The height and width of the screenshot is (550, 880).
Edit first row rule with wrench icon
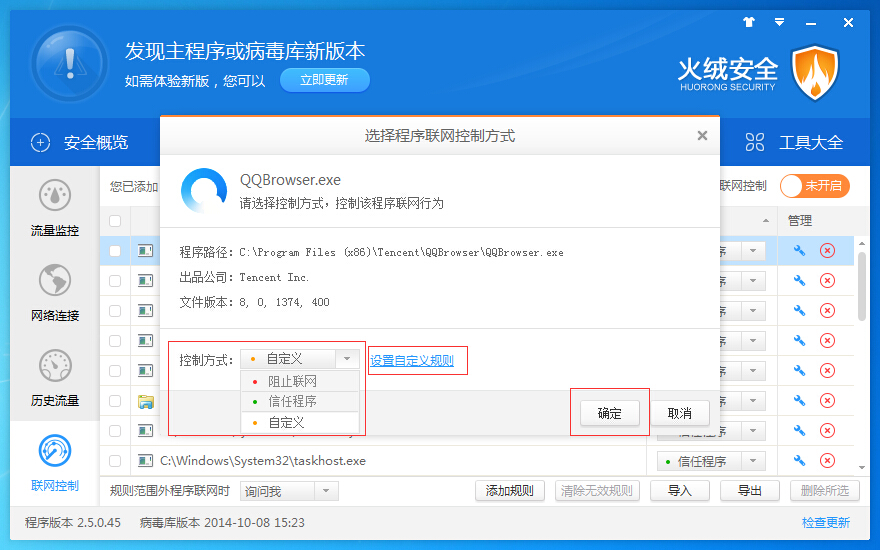click(799, 250)
